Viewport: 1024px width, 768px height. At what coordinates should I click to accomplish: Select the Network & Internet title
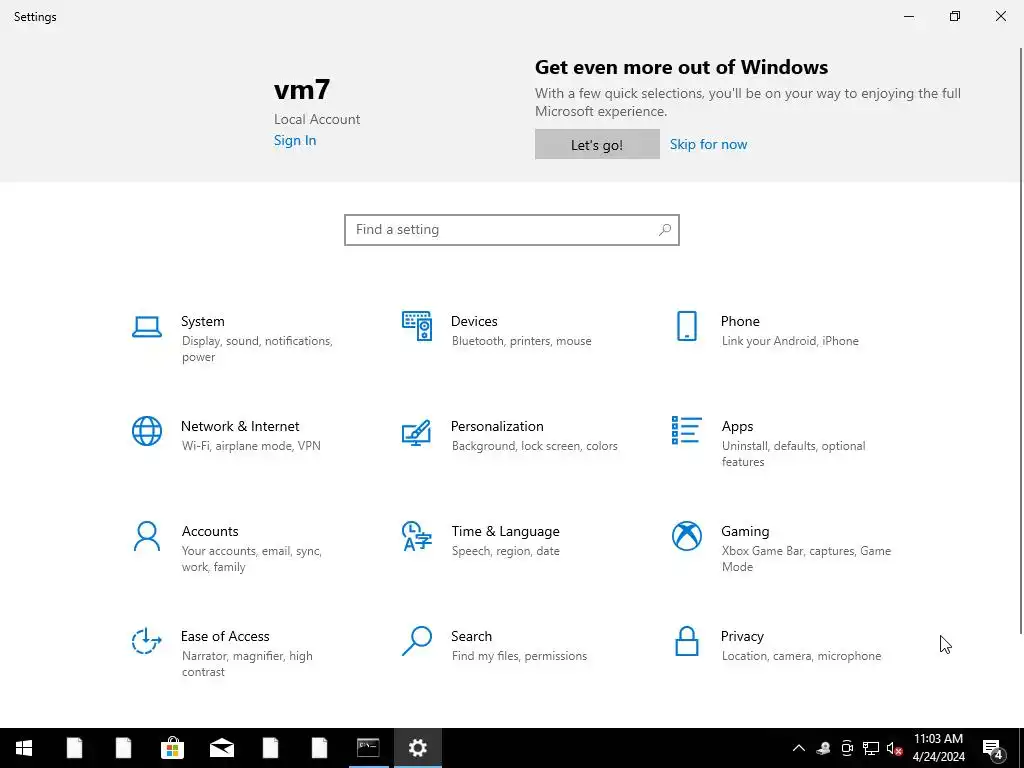[240, 426]
